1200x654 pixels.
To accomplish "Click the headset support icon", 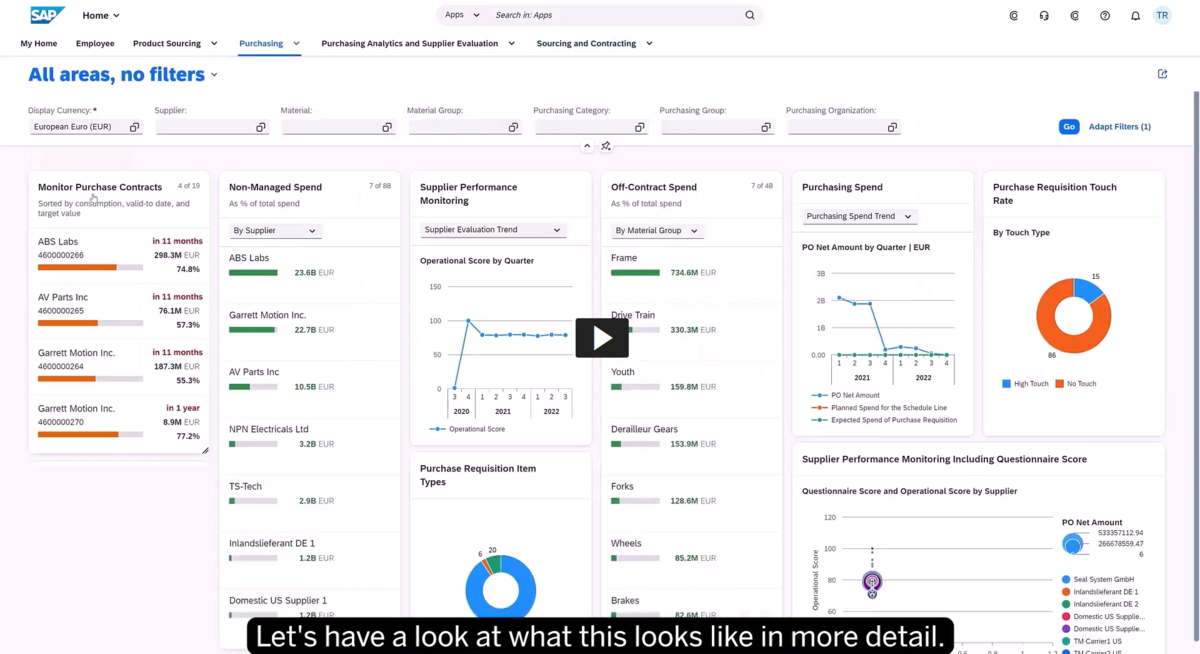I will tap(1044, 16).
